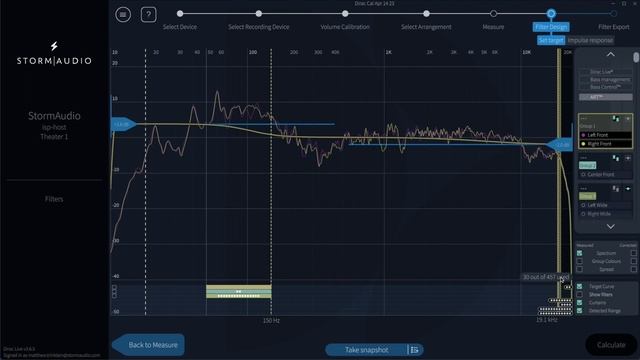The width and height of the screenshot is (640, 360).
Task: Click the Back to Measure button
Action: point(148,345)
